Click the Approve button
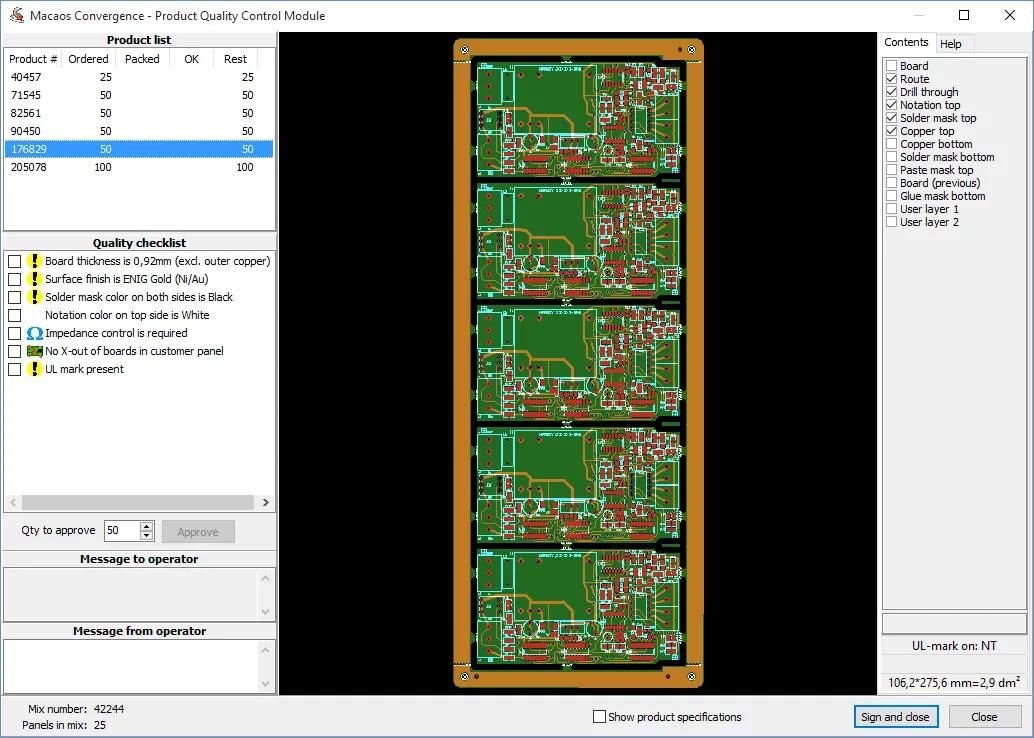This screenshot has height=738, width=1034. pyautogui.click(x=198, y=531)
